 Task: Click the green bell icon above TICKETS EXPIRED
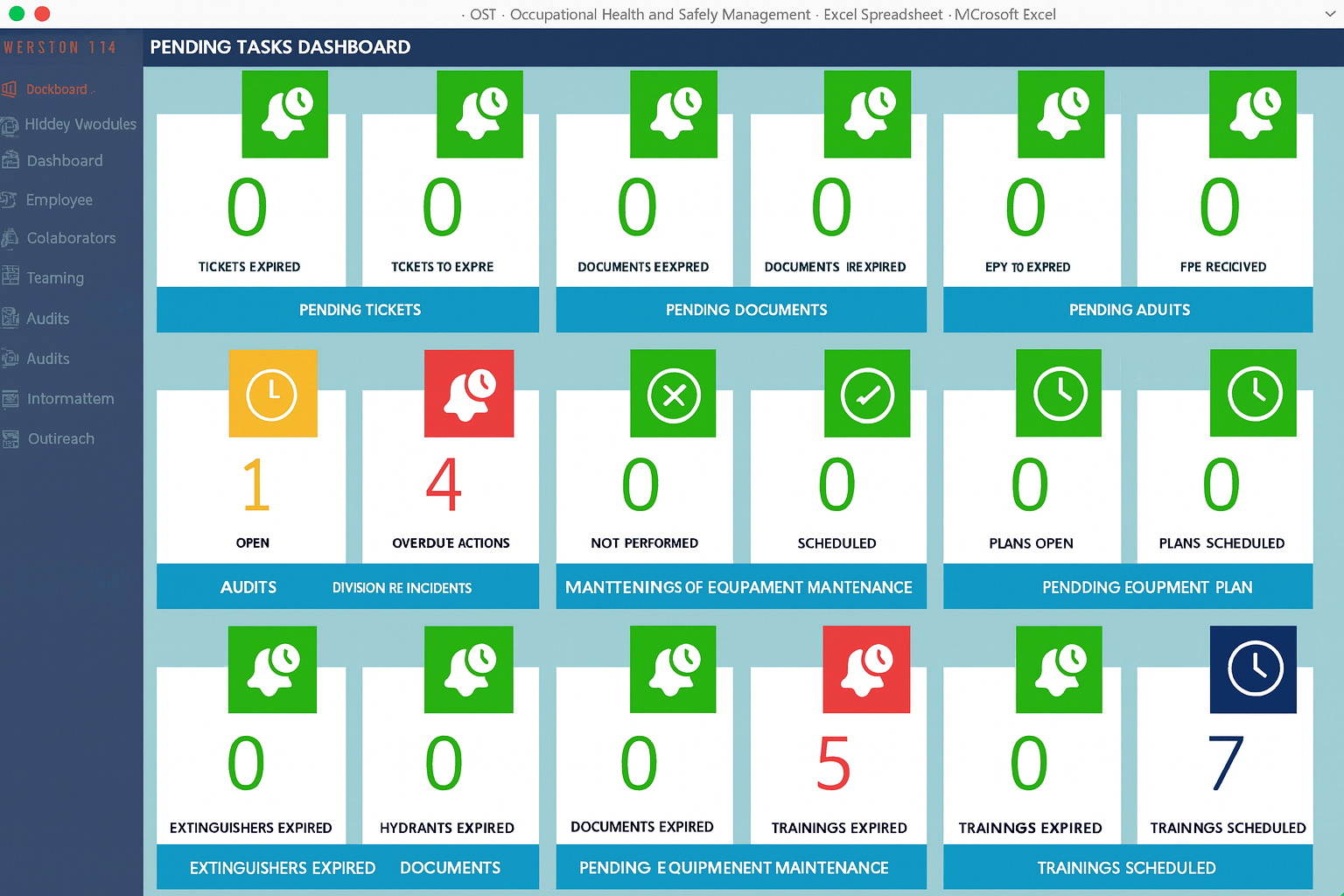[x=285, y=115]
